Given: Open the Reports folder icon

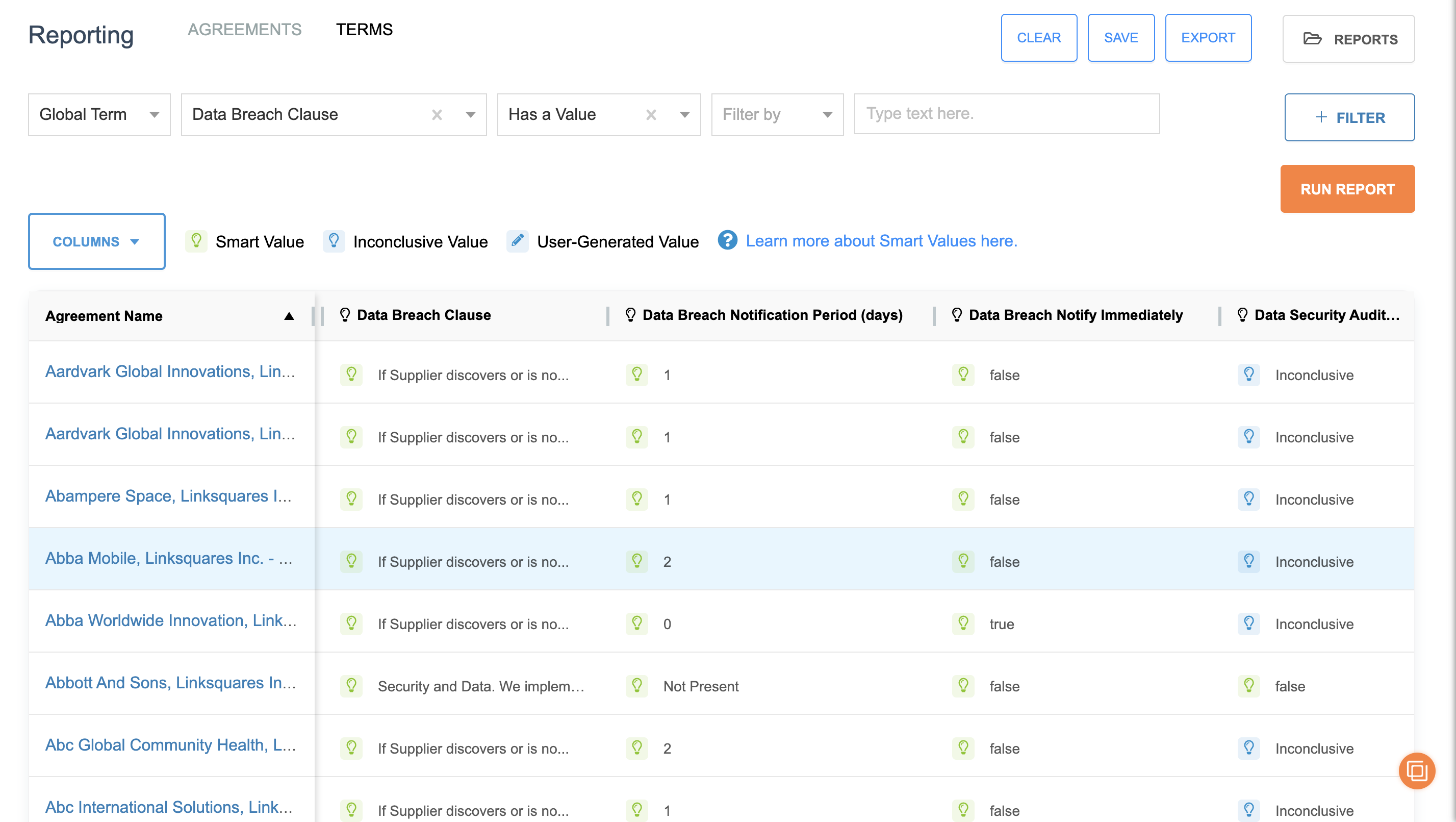Looking at the screenshot, I should 1312,38.
